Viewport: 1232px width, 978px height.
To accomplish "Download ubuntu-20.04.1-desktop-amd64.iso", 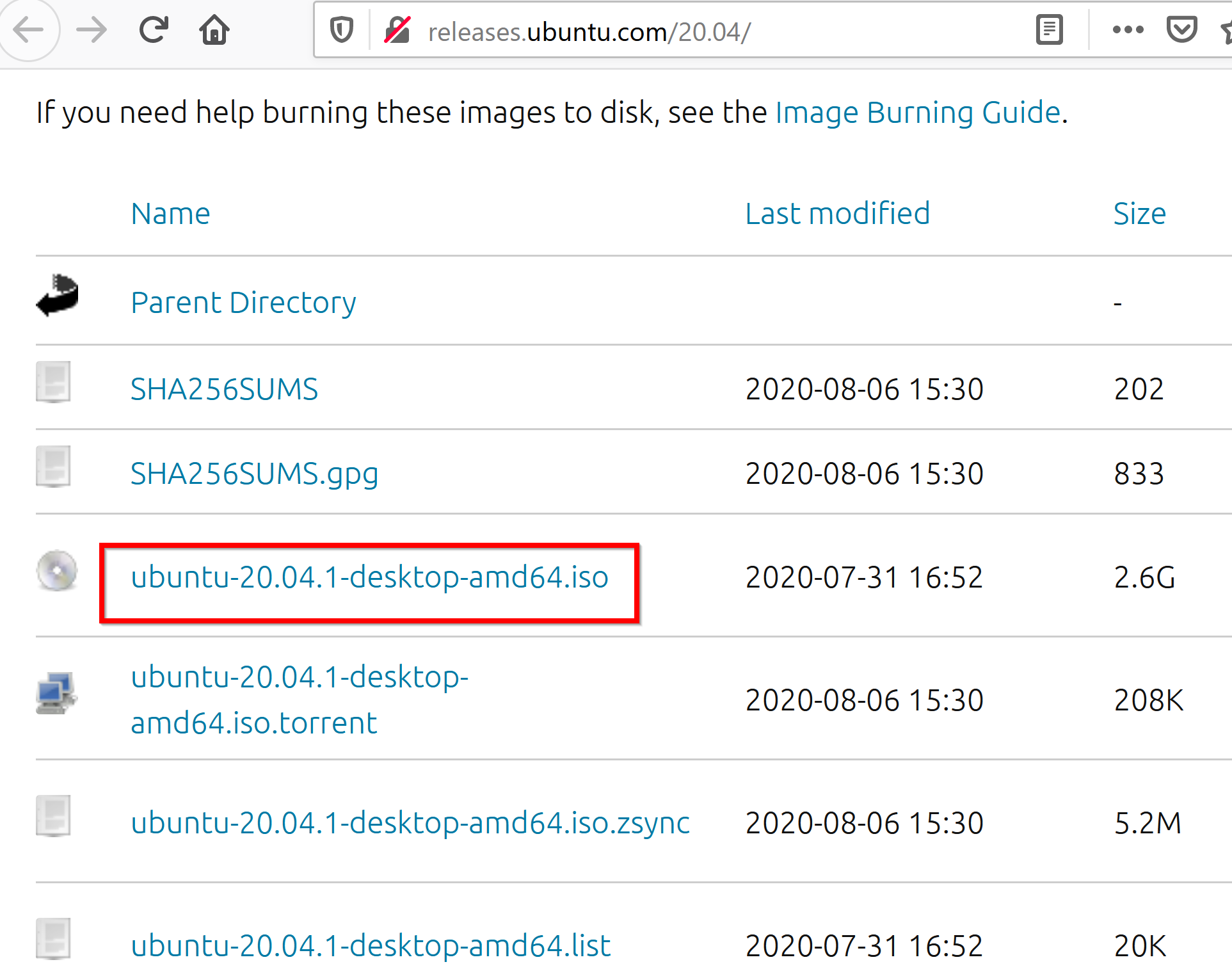I will point(369,577).
